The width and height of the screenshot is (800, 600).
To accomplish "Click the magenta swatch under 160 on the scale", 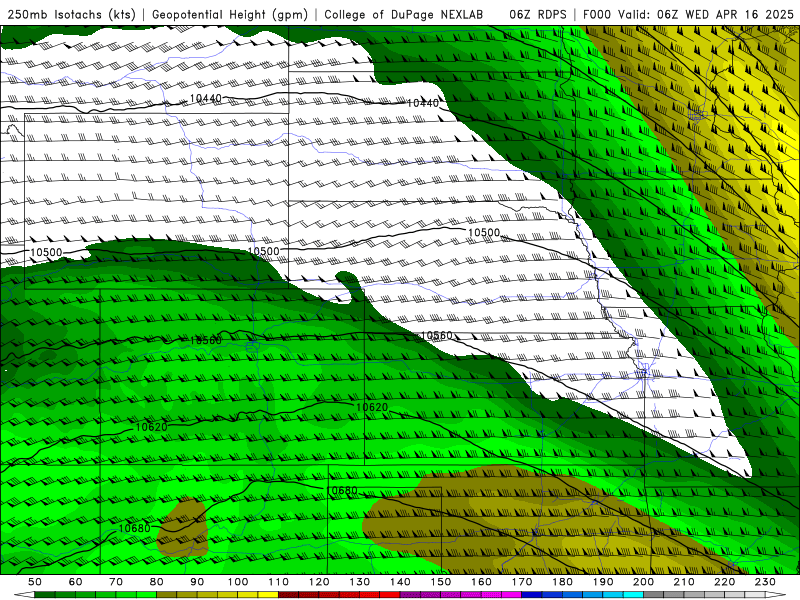I will pos(491,595).
